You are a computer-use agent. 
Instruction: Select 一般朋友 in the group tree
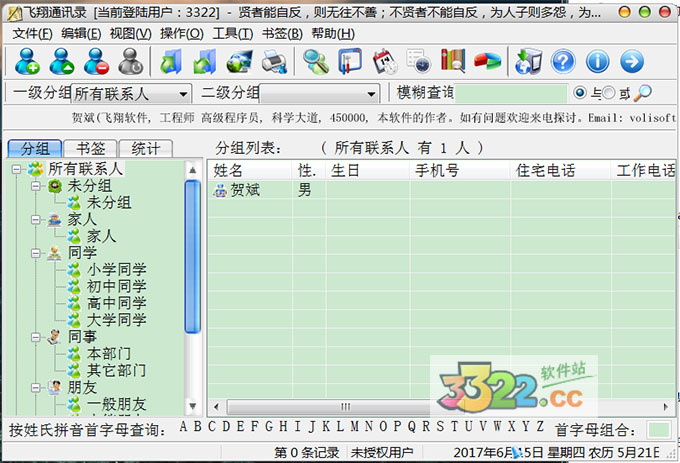[x=116, y=404]
